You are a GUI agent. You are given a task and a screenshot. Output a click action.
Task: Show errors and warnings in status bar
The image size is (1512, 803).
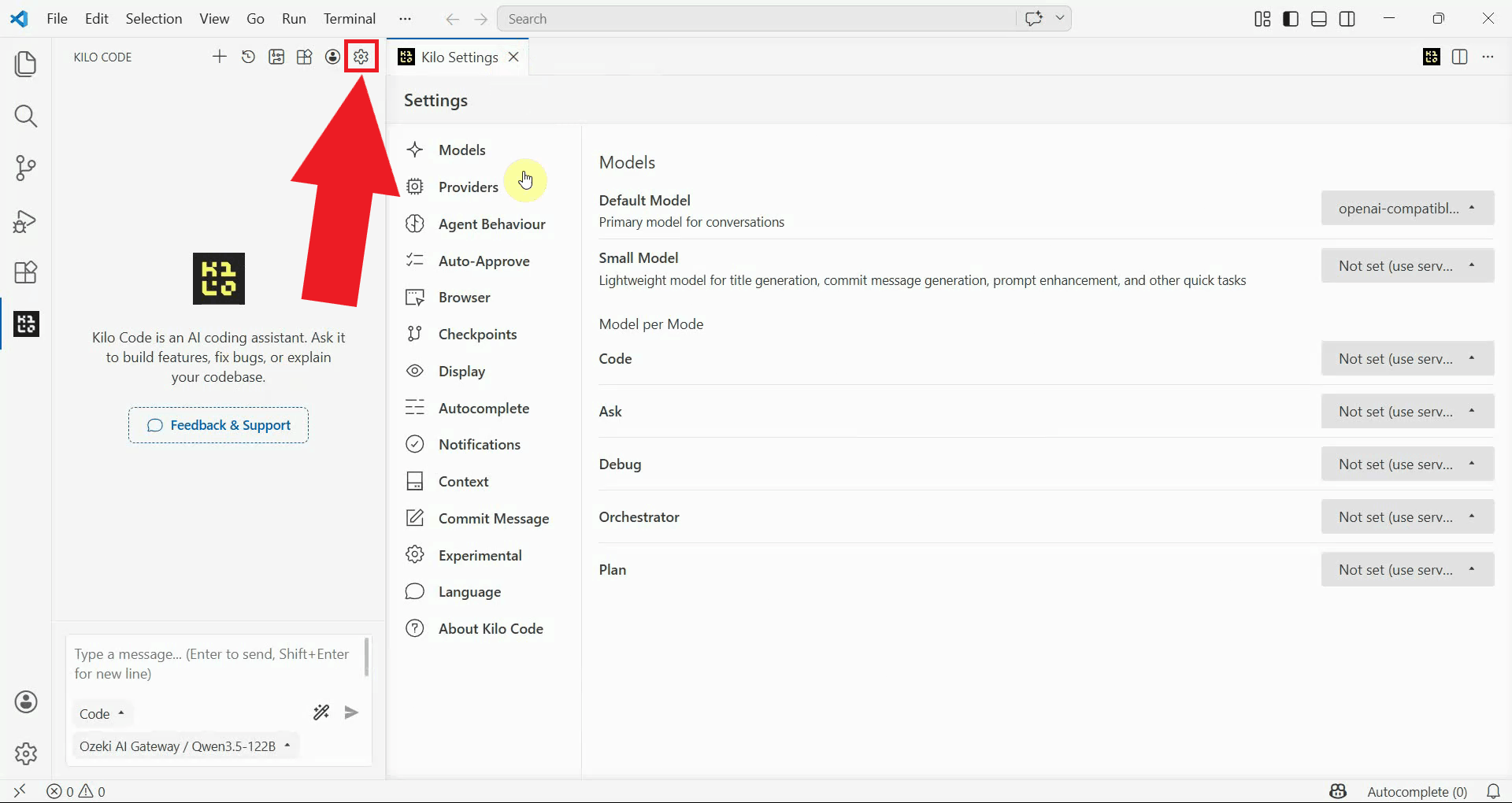point(76,791)
